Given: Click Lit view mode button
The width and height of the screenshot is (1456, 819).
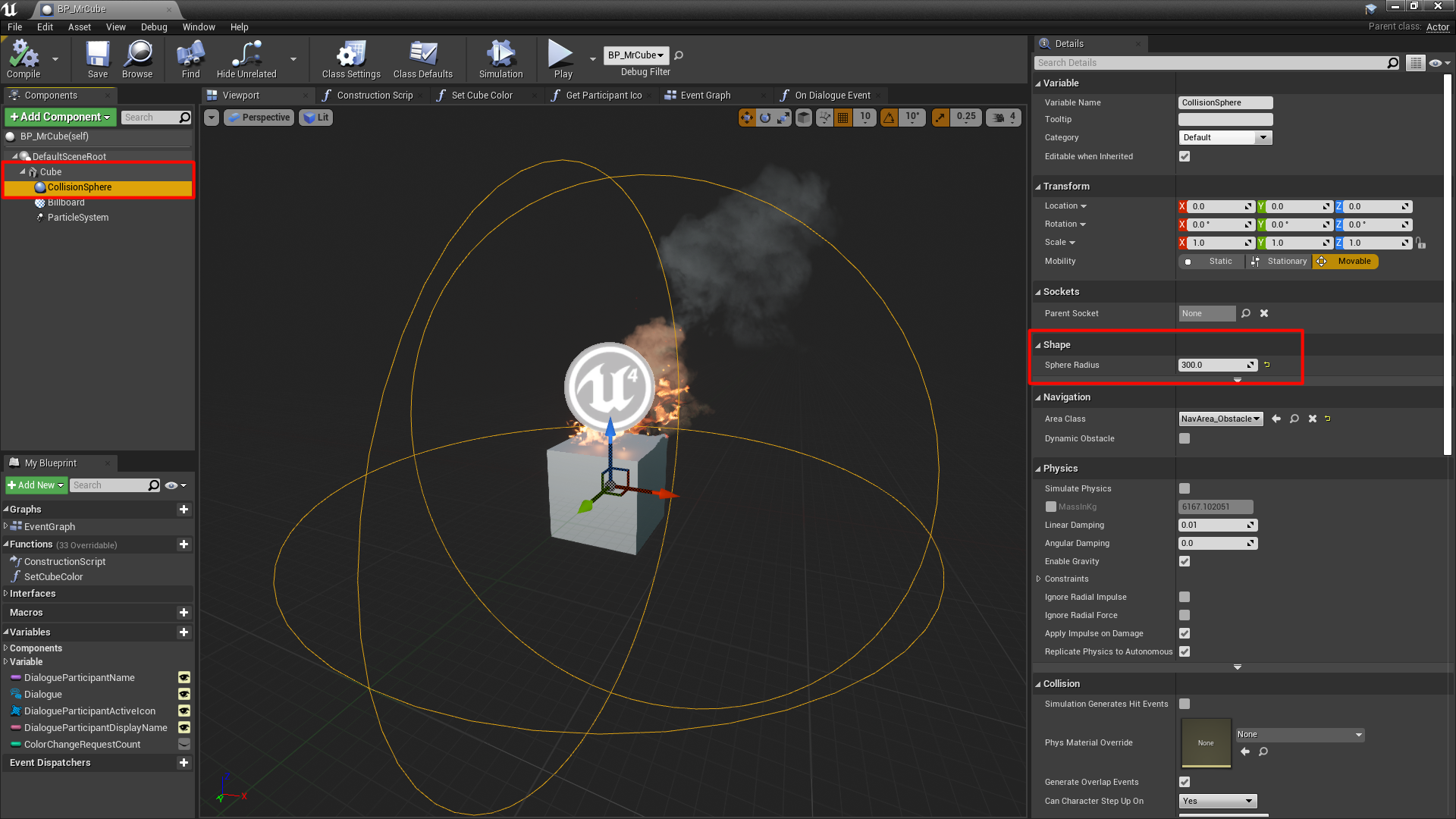Looking at the screenshot, I should coord(316,118).
